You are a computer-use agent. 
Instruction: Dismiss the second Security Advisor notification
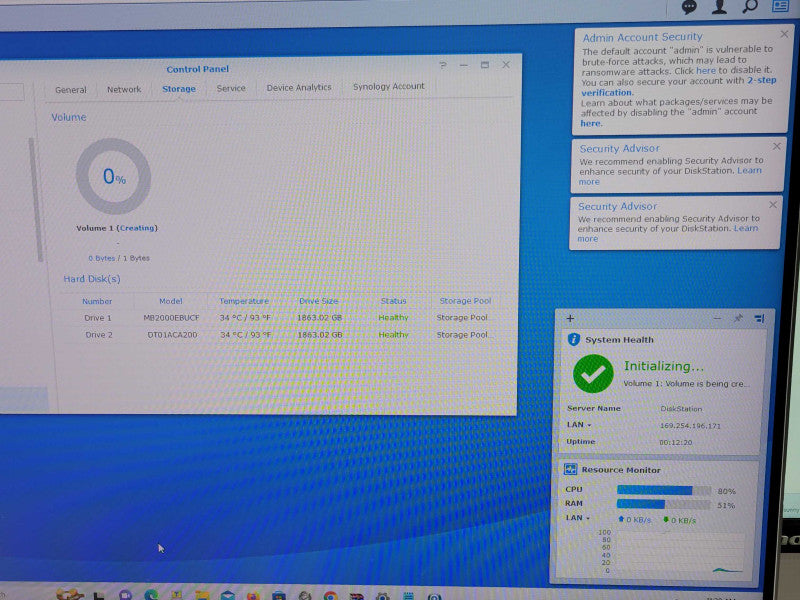773,205
